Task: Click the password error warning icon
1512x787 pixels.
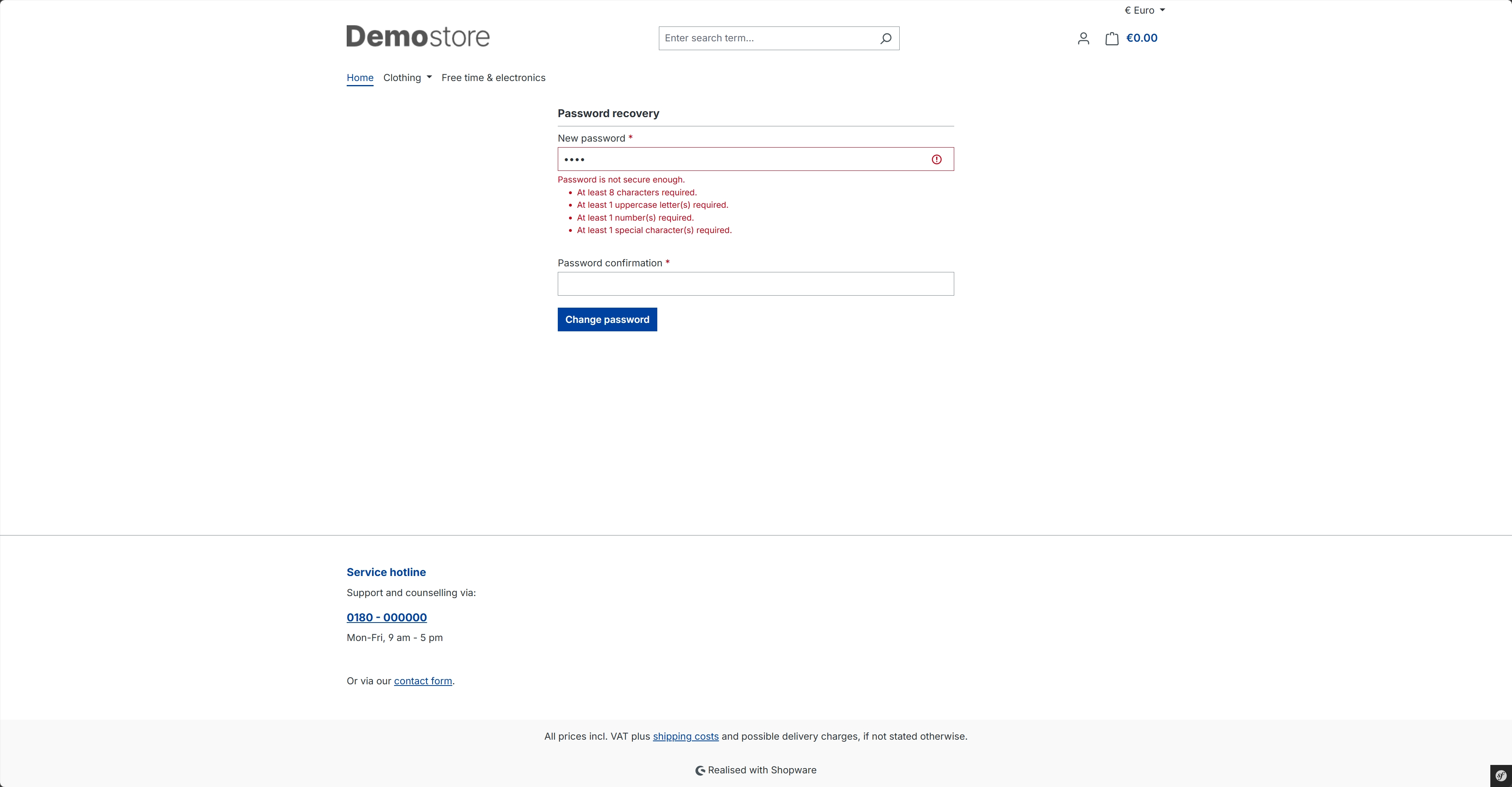Action: (937, 159)
